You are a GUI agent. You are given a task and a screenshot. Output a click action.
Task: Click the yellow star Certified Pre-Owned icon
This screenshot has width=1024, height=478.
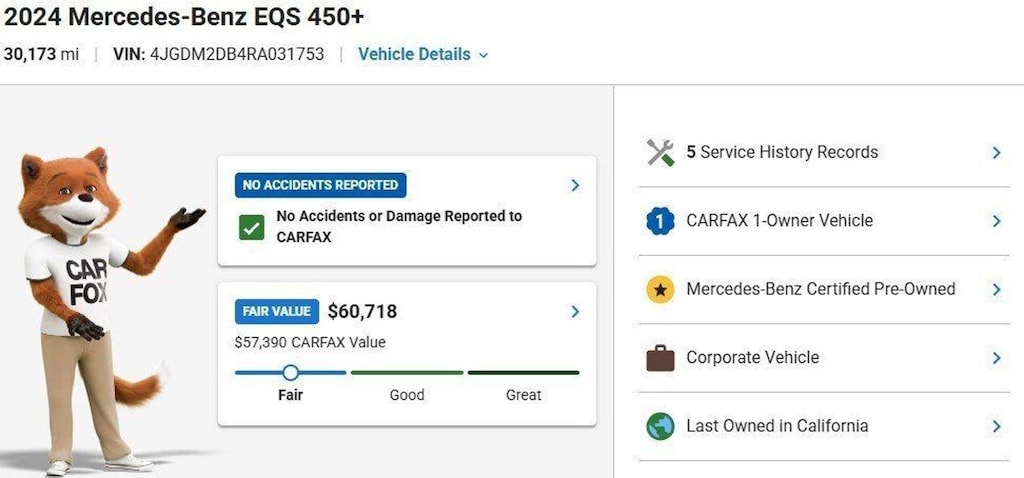point(660,289)
